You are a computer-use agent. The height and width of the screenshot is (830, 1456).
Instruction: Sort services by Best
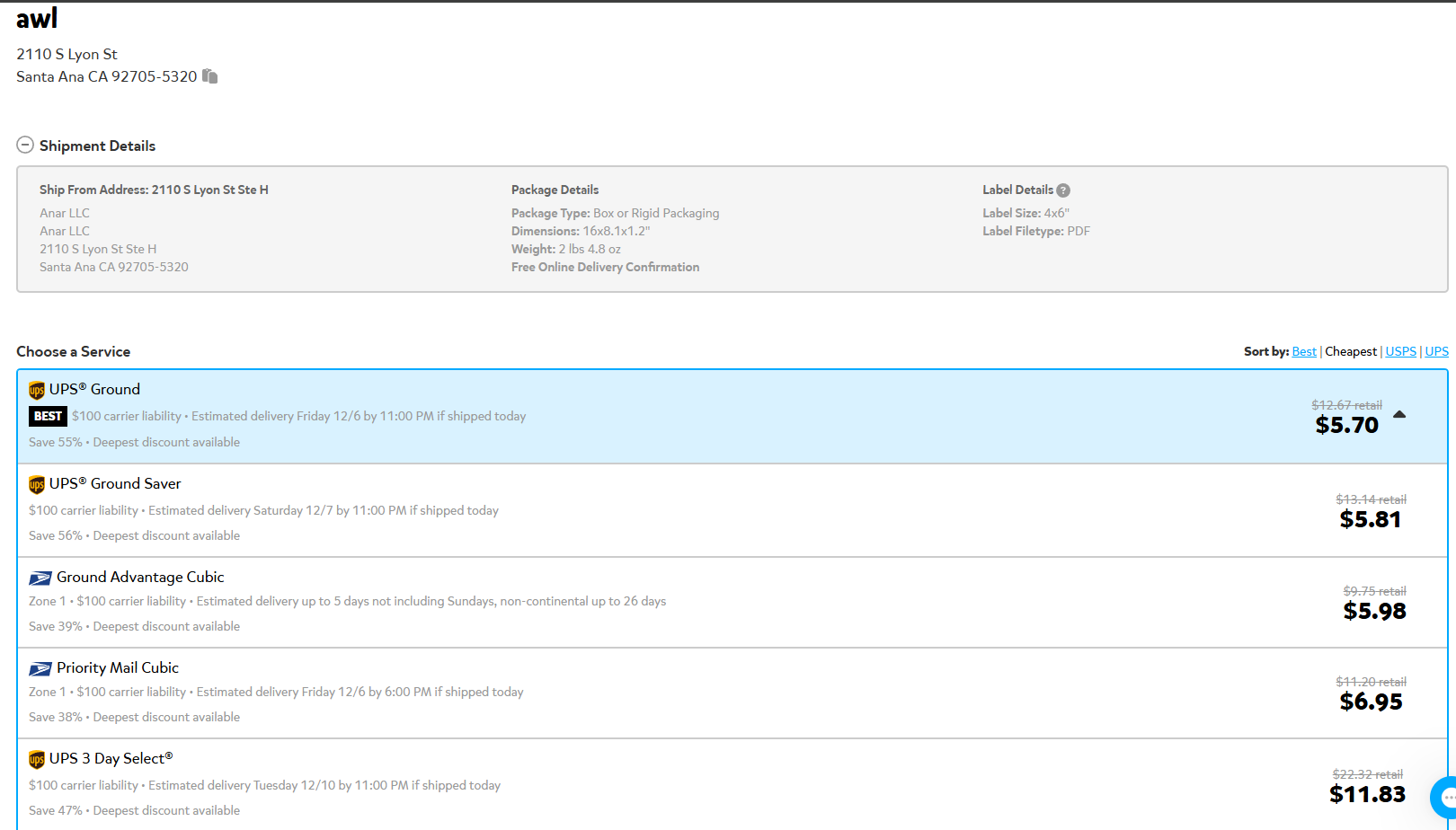coord(1304,351)
